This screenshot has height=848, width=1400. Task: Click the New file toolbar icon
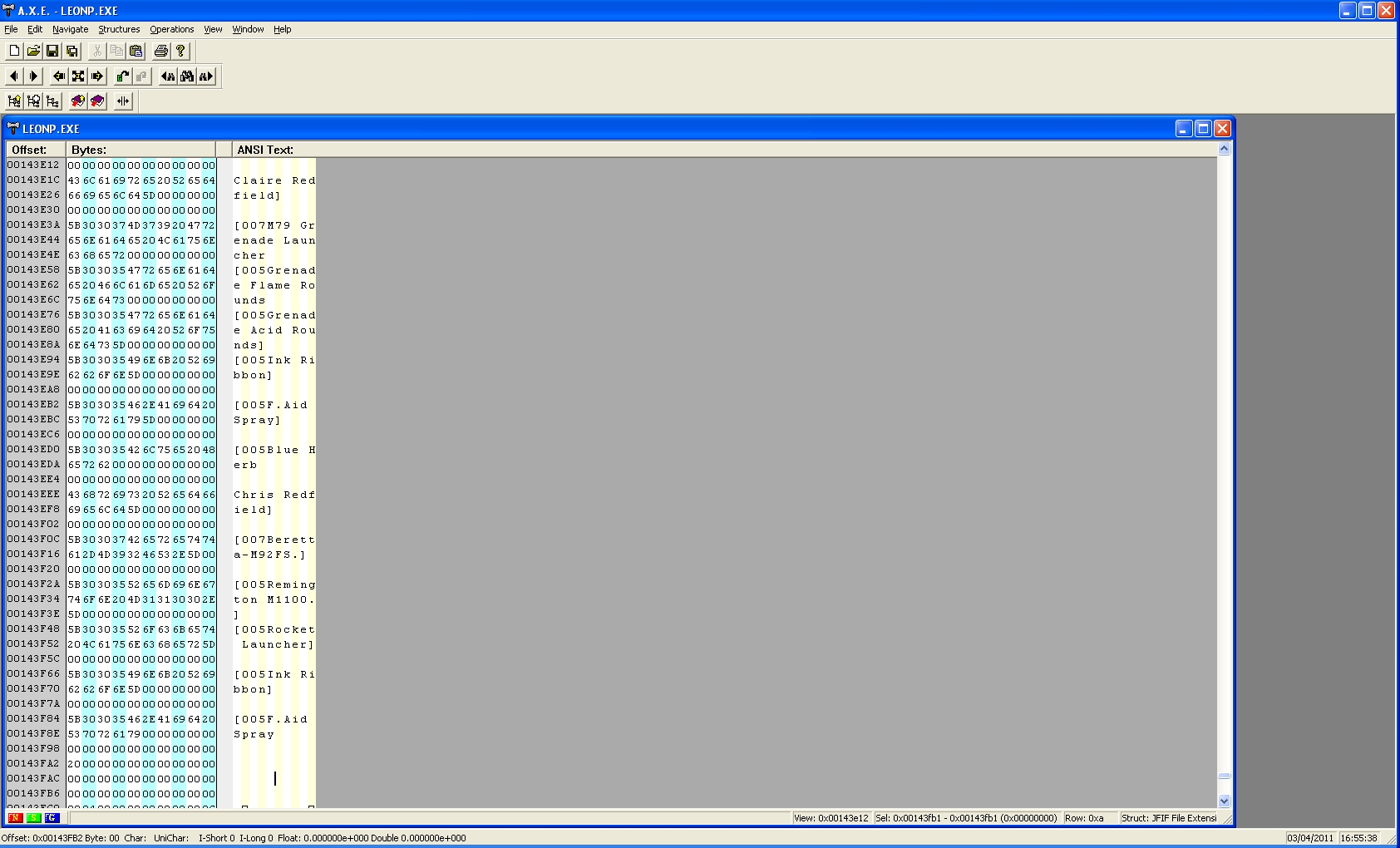(x=14, y=52)
